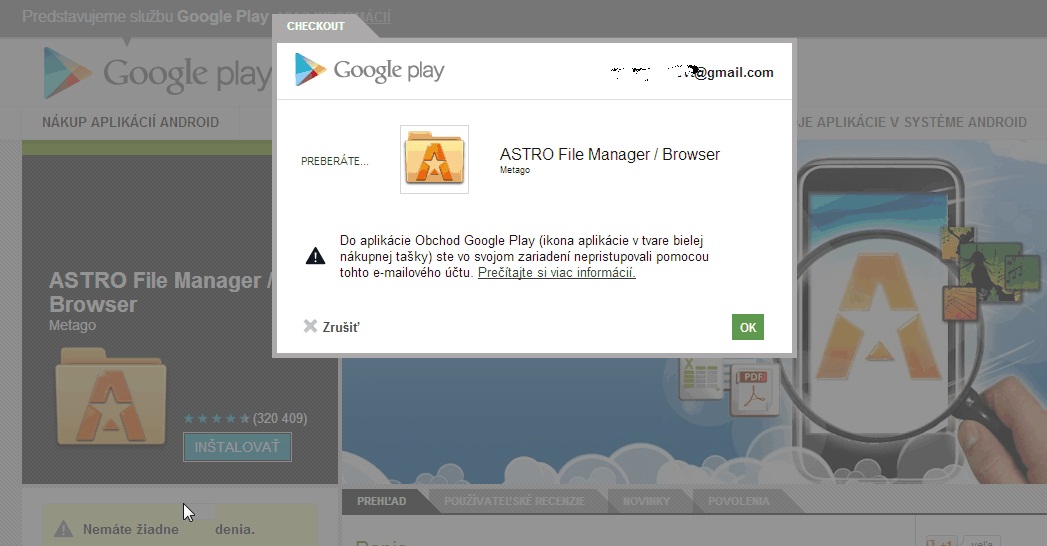Click 'Predstavujeme službu Google Play' header text

(x=145, y=17)
